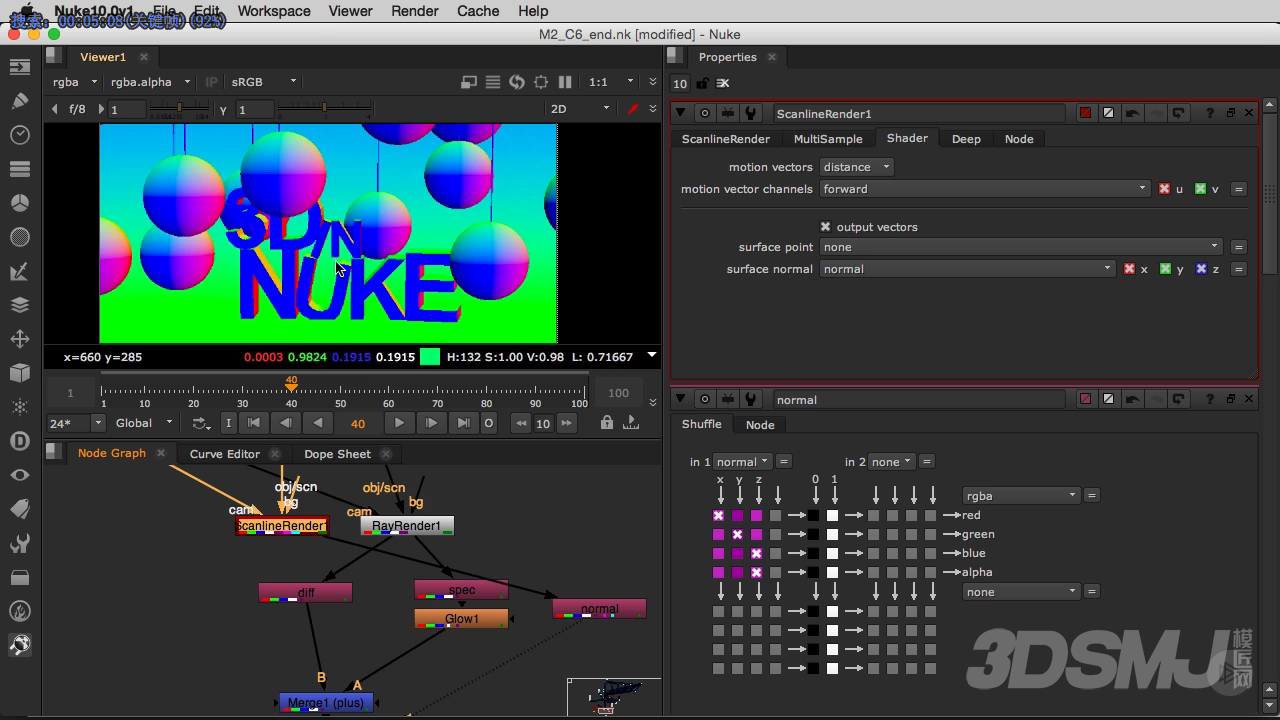Open the 2D view mode dropdown
Screen dimensions: 1280x720
[579, 109]
